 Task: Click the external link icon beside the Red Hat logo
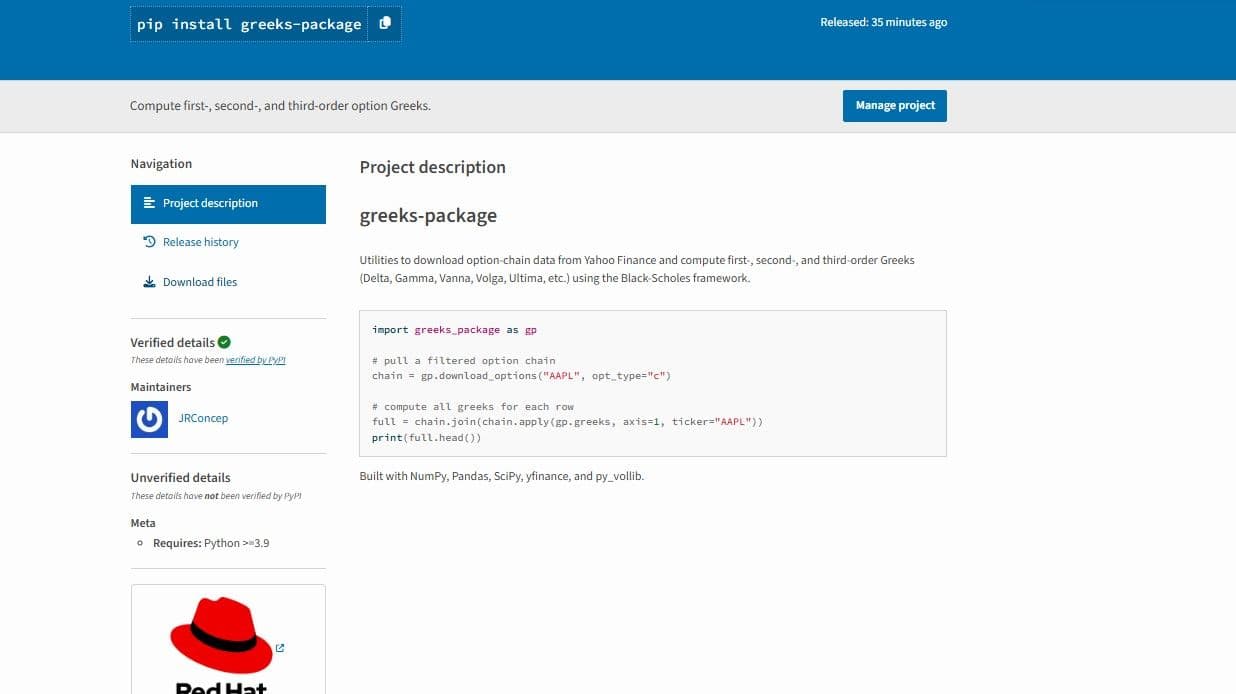(x=279, y=648)
